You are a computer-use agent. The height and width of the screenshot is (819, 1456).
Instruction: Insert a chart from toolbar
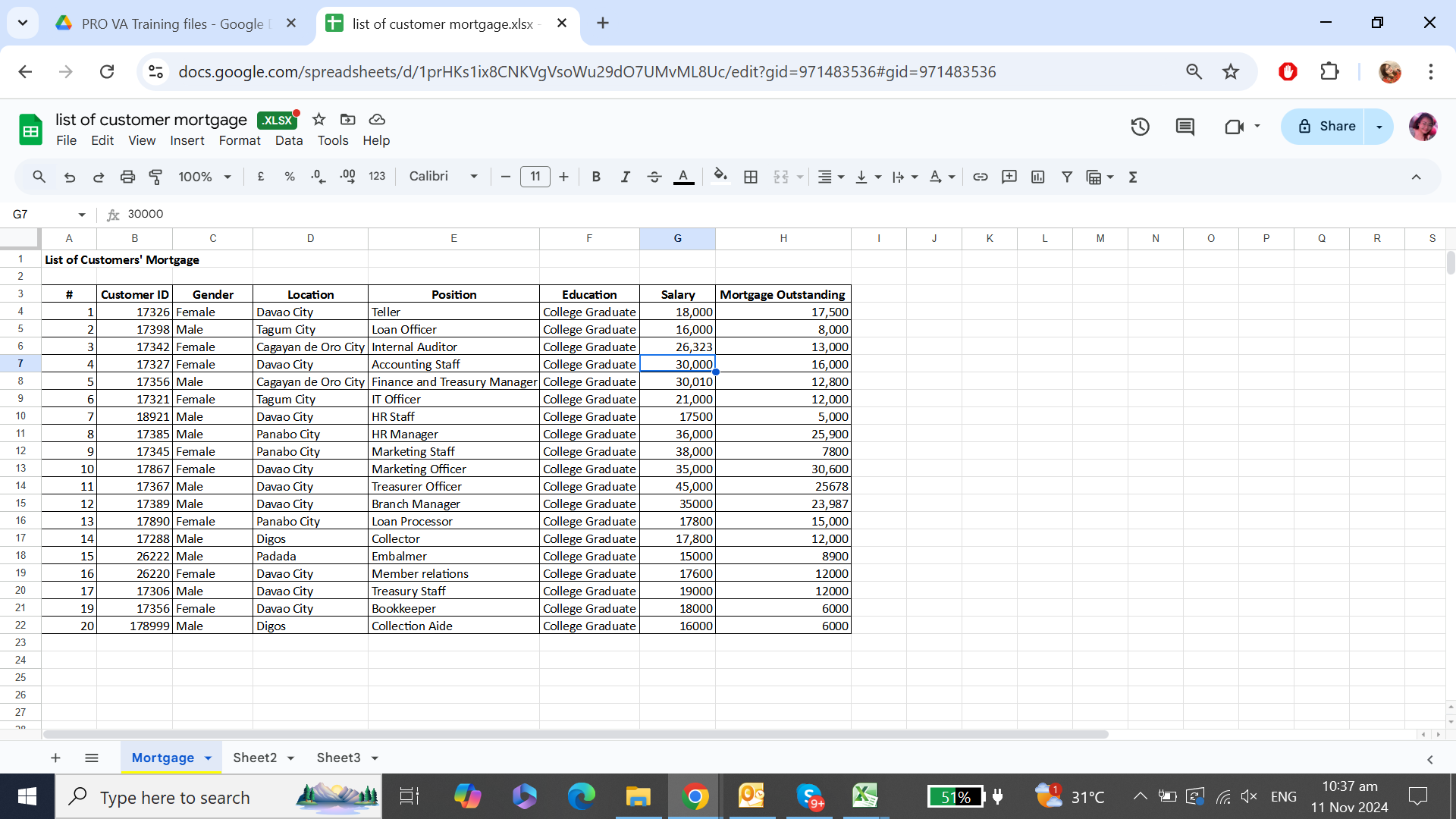pos(1037,177)
